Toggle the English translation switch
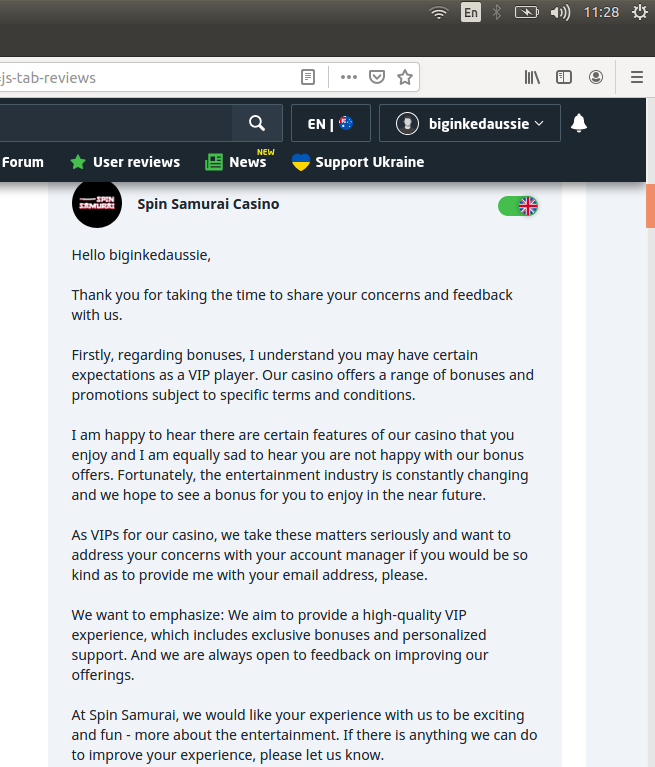This screenshot has width=655, height=767. coord(518,206)
